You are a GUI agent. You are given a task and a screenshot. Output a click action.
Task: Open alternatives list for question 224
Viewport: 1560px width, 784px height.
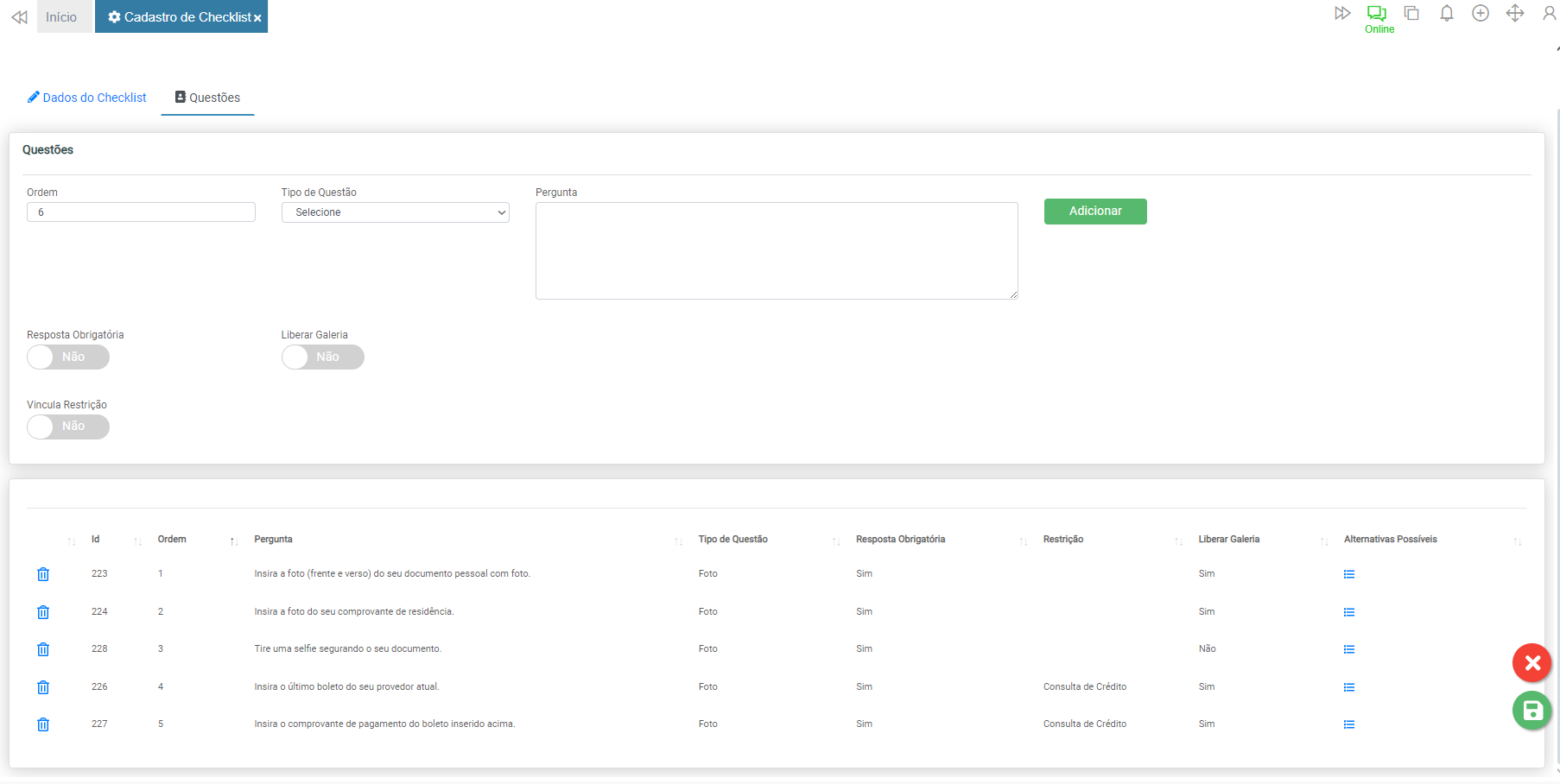pos(1348,612)
